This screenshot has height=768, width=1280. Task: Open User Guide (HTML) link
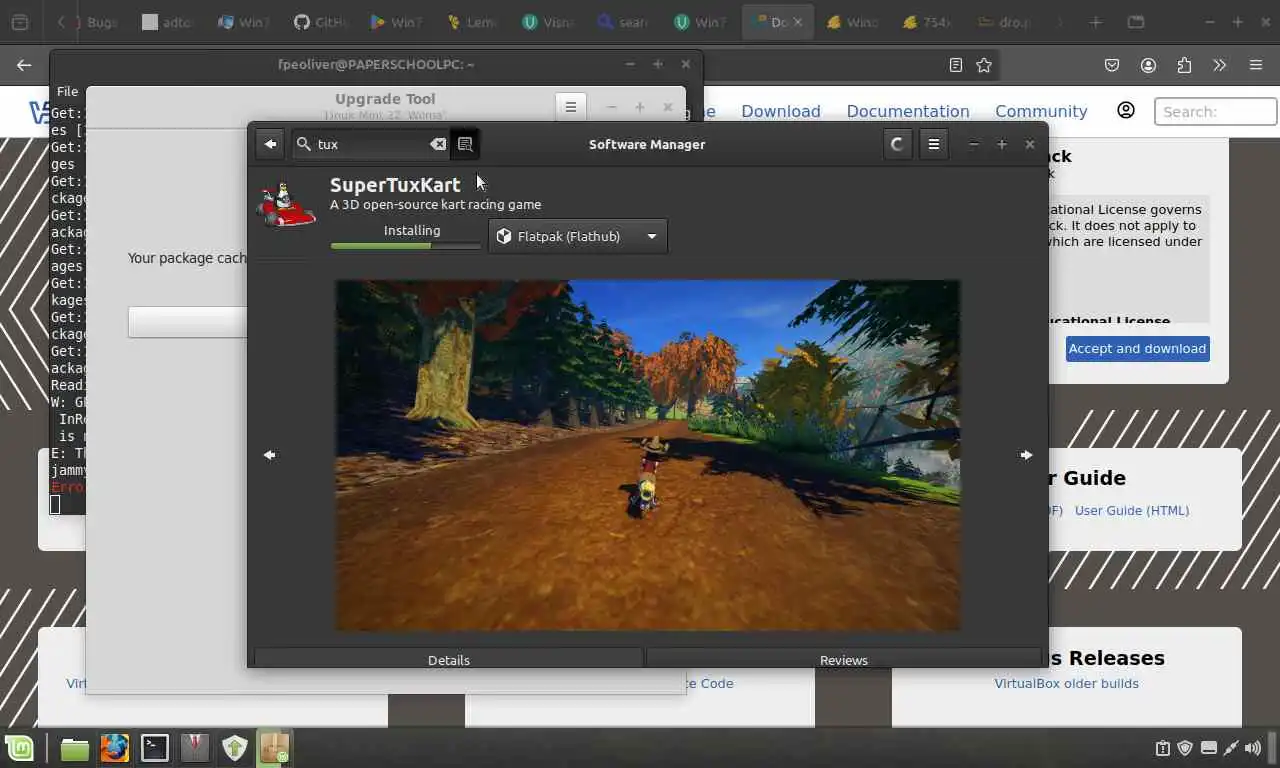click(1132, 510)
